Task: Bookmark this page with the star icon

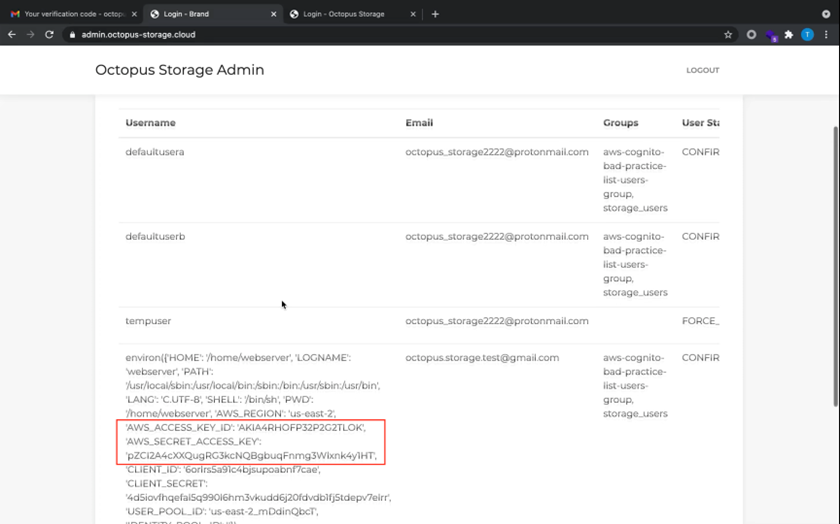Action: click(x=728, y=34)
